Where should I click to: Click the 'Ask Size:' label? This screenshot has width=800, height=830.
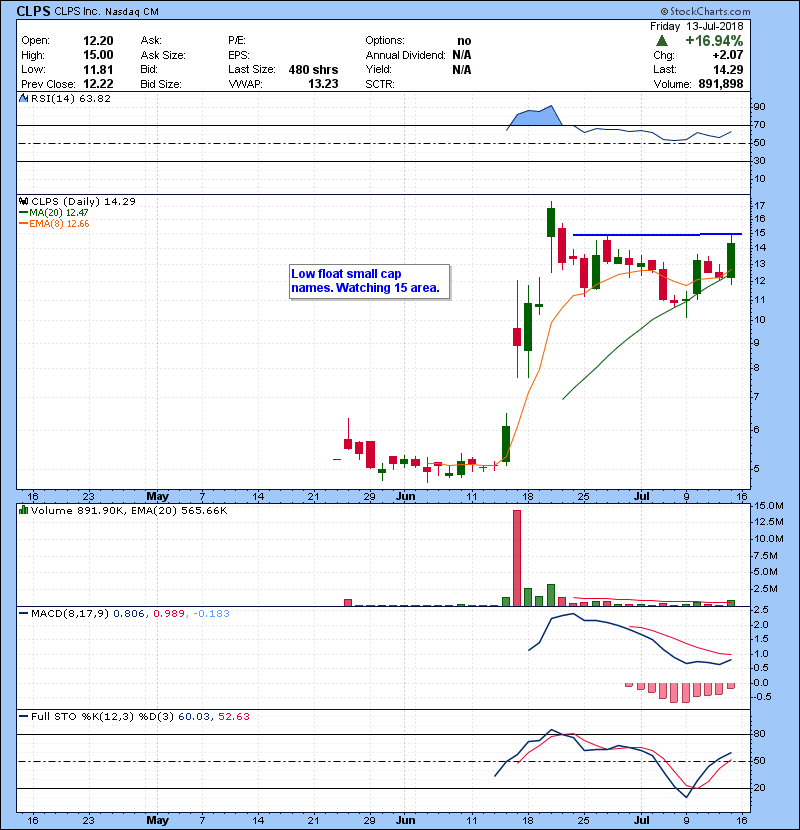coord(163,55)
